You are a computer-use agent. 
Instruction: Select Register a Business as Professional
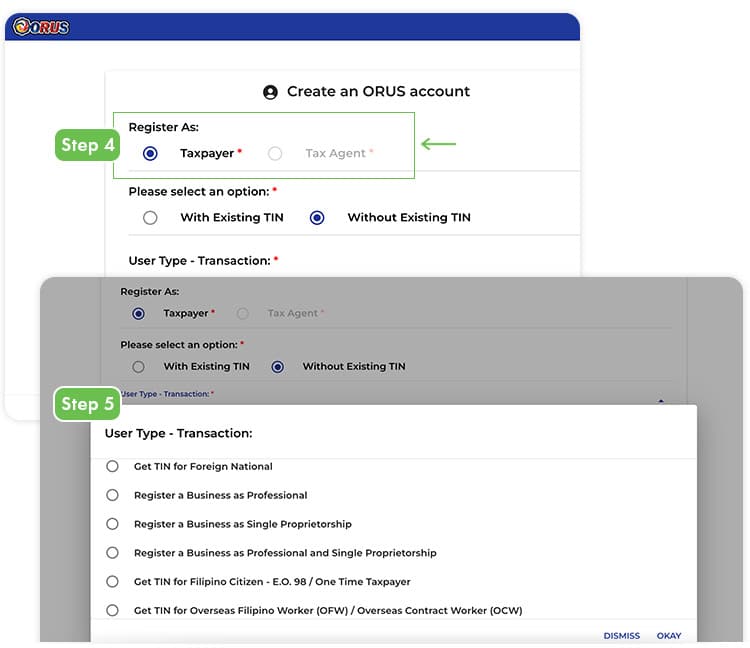pyautogui.click(x=113, y=496)
